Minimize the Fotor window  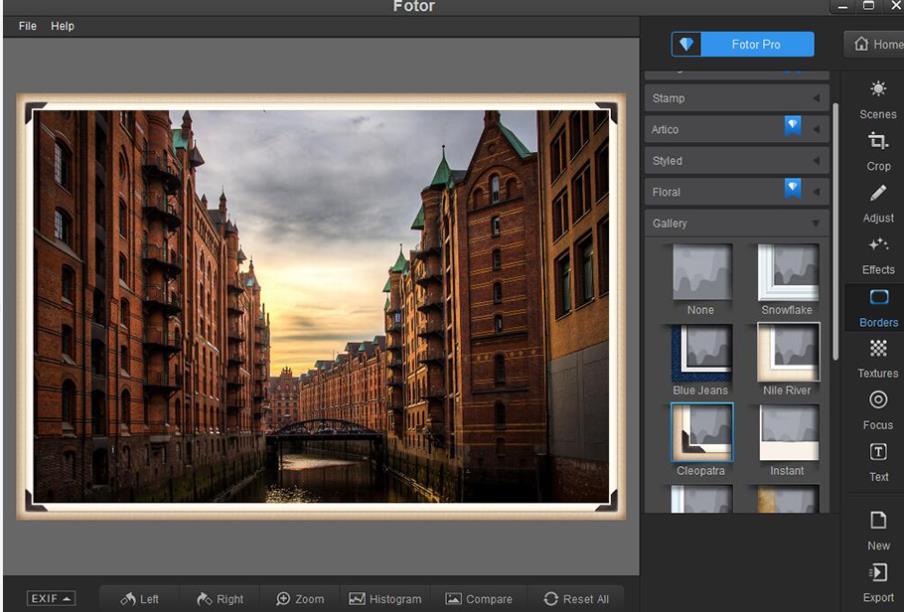click(x=842, y=6)
